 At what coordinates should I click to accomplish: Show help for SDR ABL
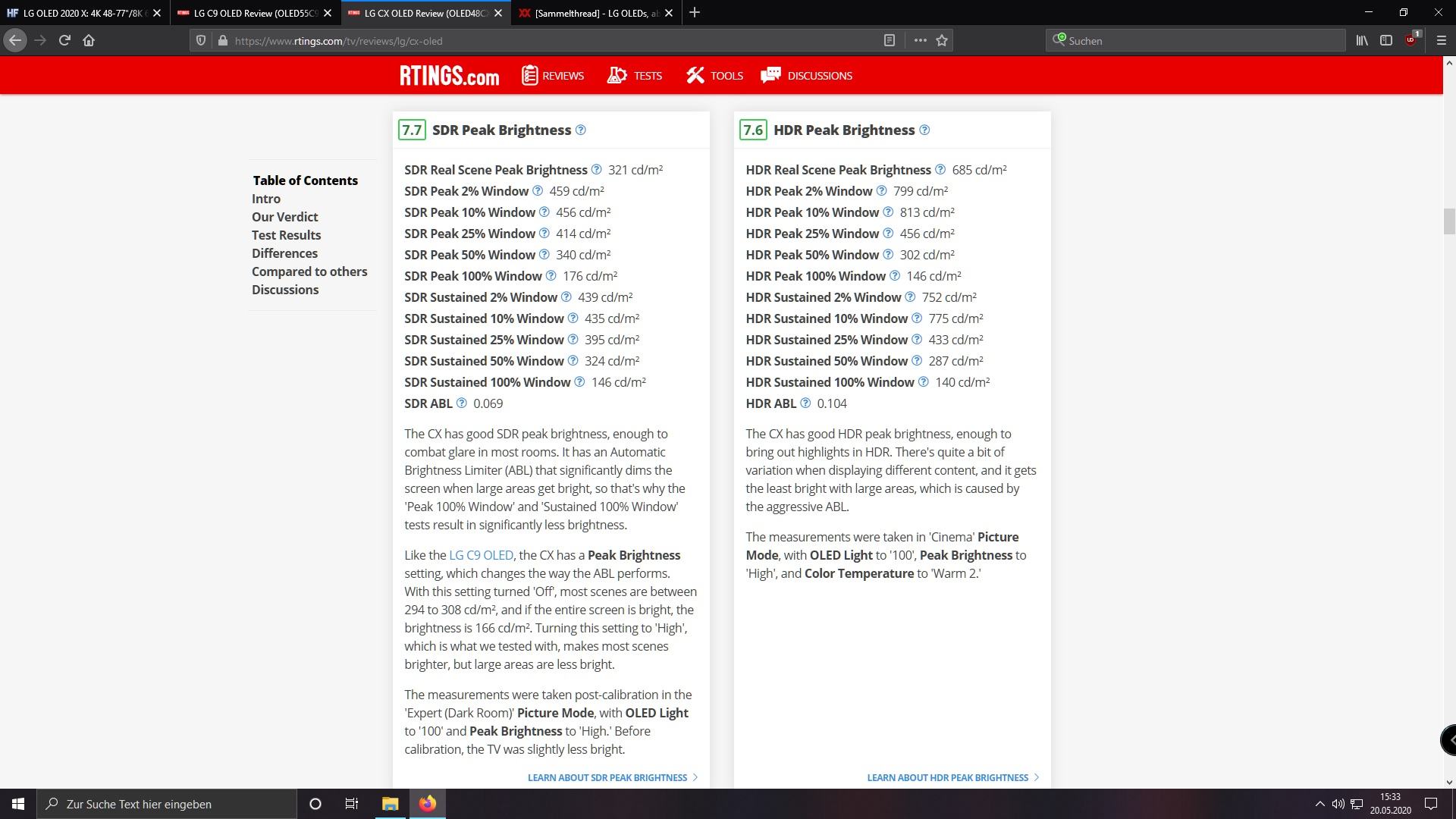coord(461,403)
